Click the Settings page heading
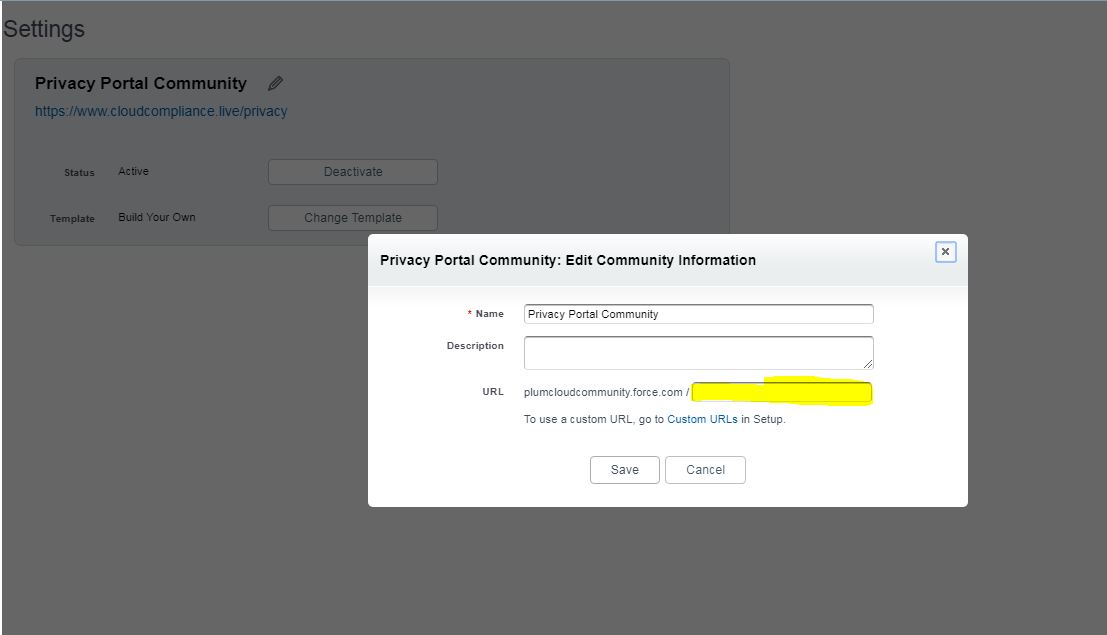The width and height of the screenshot is (1107, 635). 44,29
